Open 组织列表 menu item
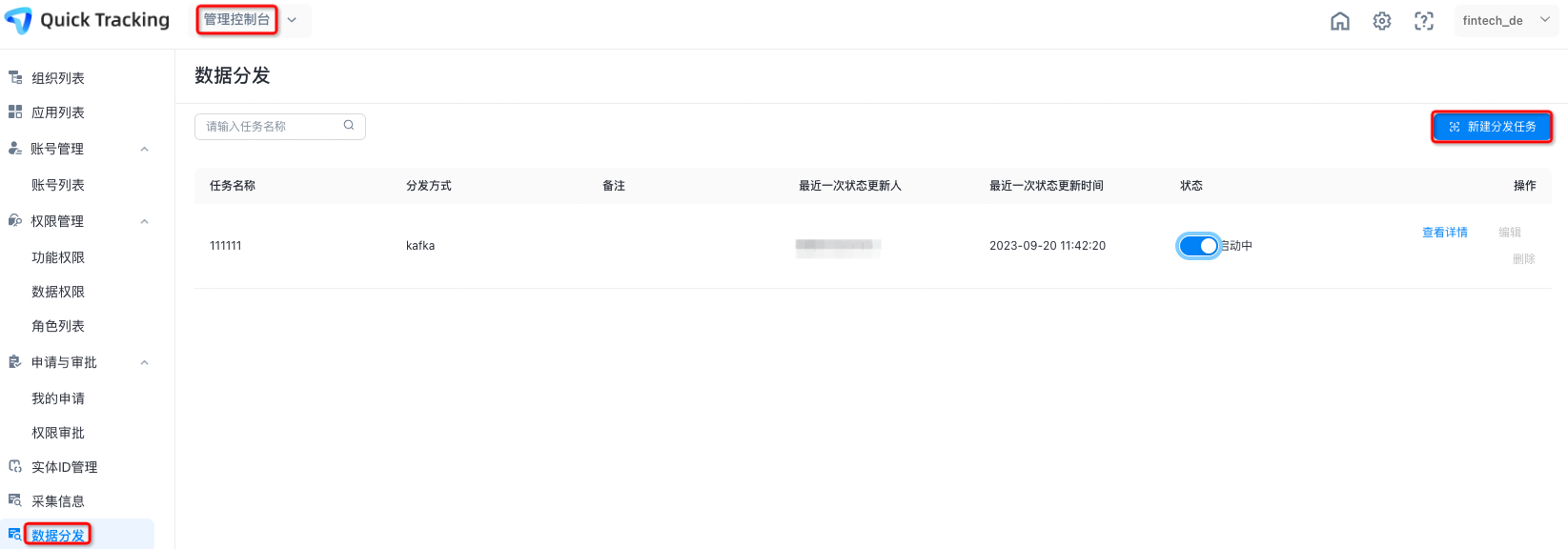This screenshot has width=1568, height=549. tap(58, 78)
